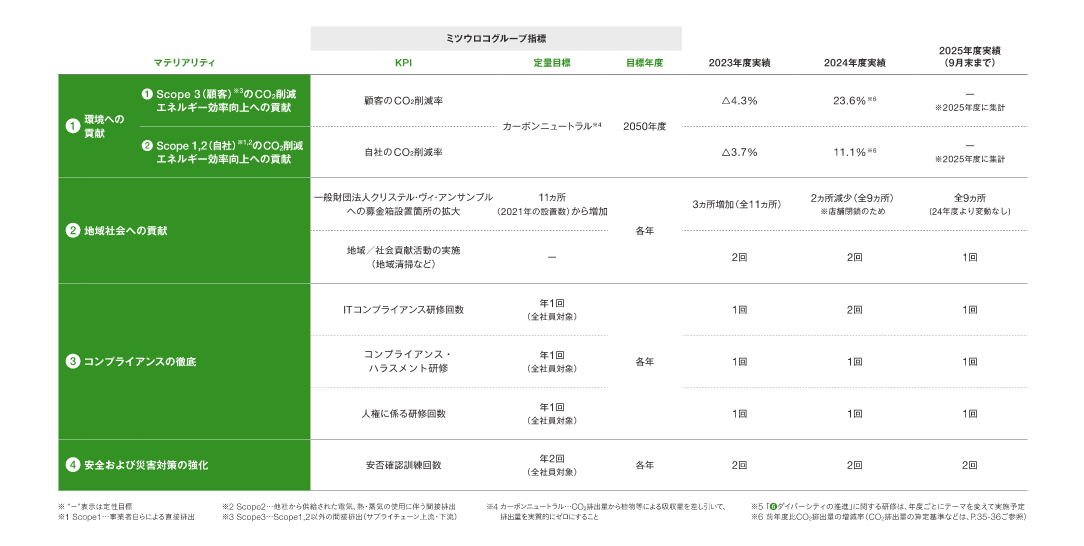This screenshot has width=1084, height=546.
Task: Select 2025 value 1回 for 人権に係る研修回数
Action: pyautogui.click(x=969, y=413)
